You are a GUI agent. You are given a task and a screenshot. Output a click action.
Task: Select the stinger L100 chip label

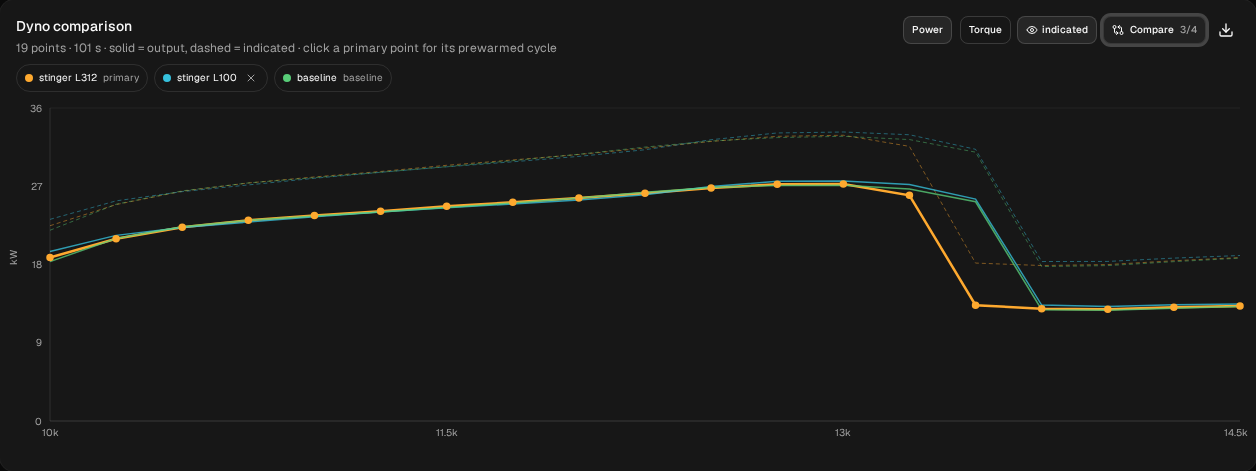[x=206, y=78]
